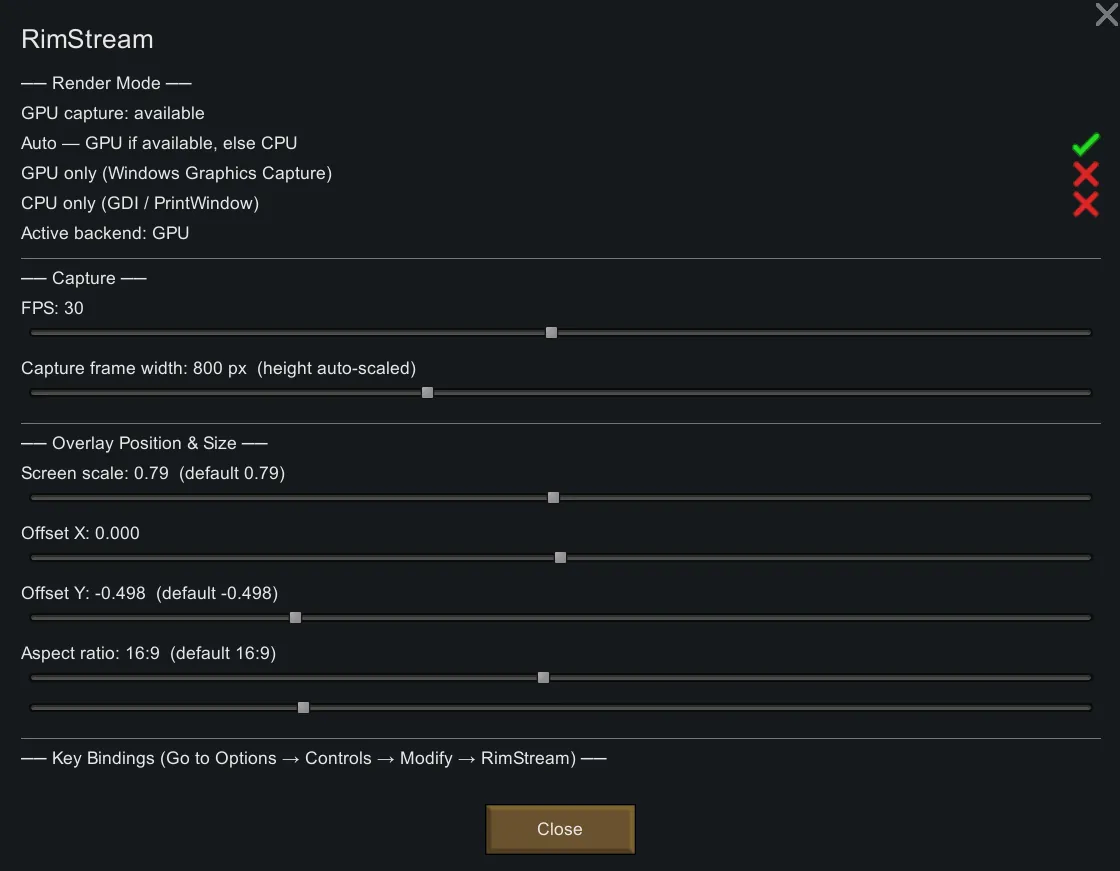Click the Capture frame width slider handle
The height and width of the screenshot is (871, 1120).
[427, 393]
